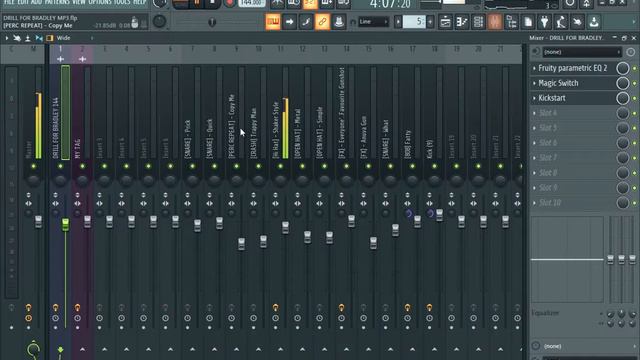Disable the Magic Switch effect LED
The height and width of the screenshot is (360, 640).
(635, 83)
